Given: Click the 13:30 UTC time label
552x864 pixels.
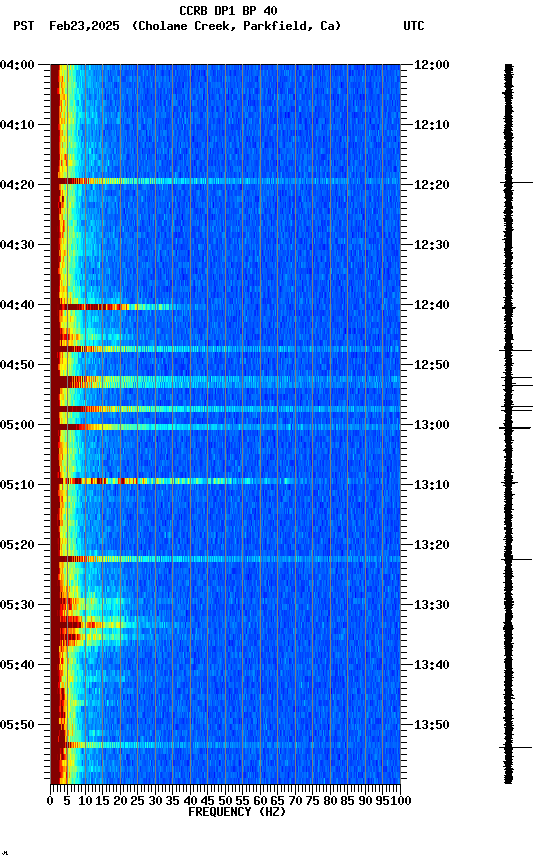Looking at the screenshot, I should click(x=432, y=606).
